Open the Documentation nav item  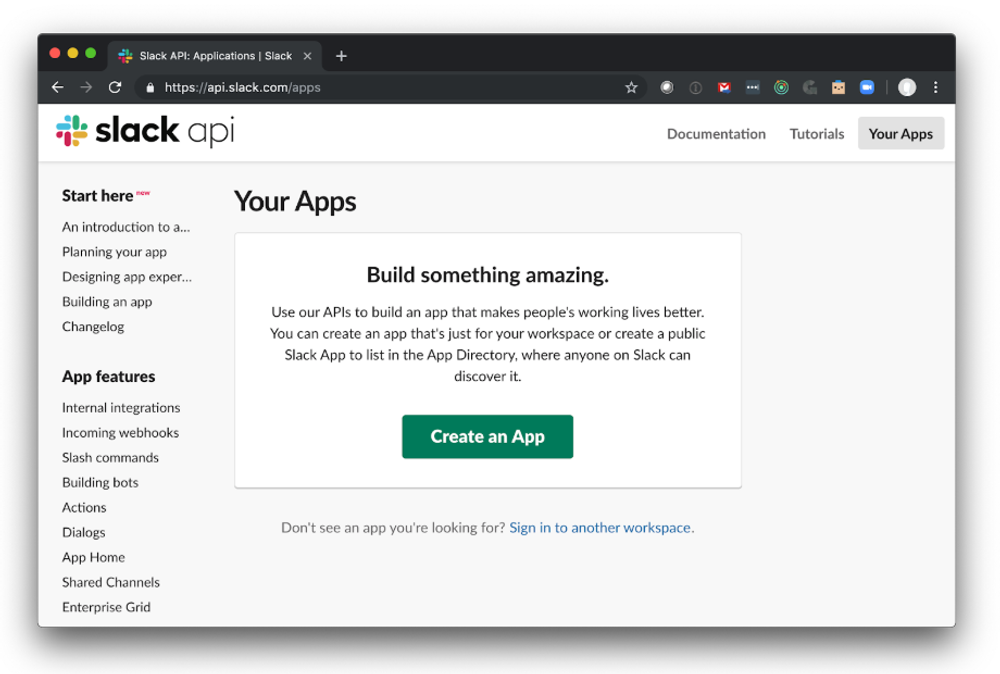[716, 134]
